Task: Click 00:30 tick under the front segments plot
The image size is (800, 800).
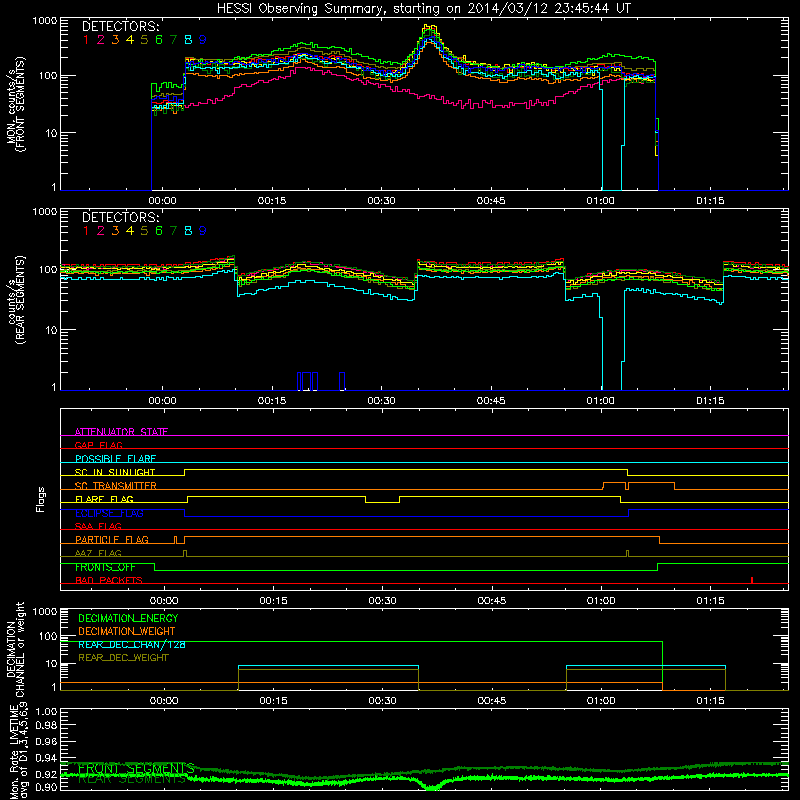Action: (x=381, y=201)
